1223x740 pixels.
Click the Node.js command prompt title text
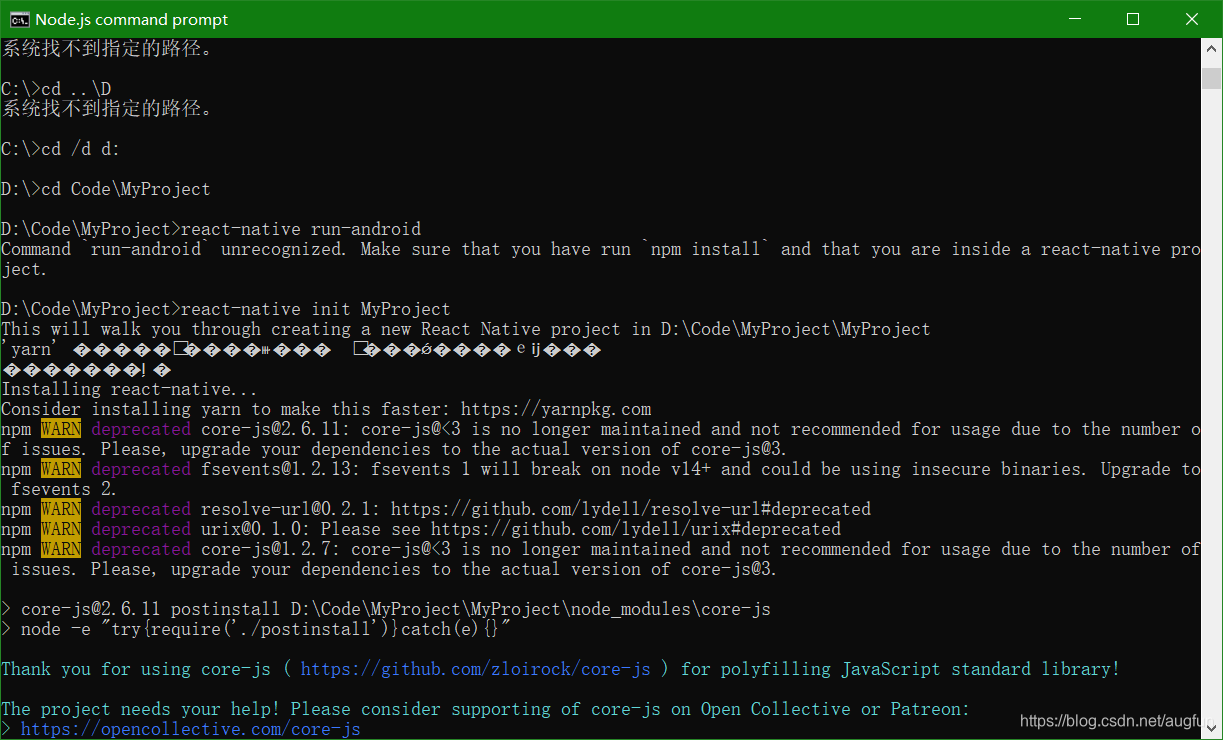click(132, 19)
